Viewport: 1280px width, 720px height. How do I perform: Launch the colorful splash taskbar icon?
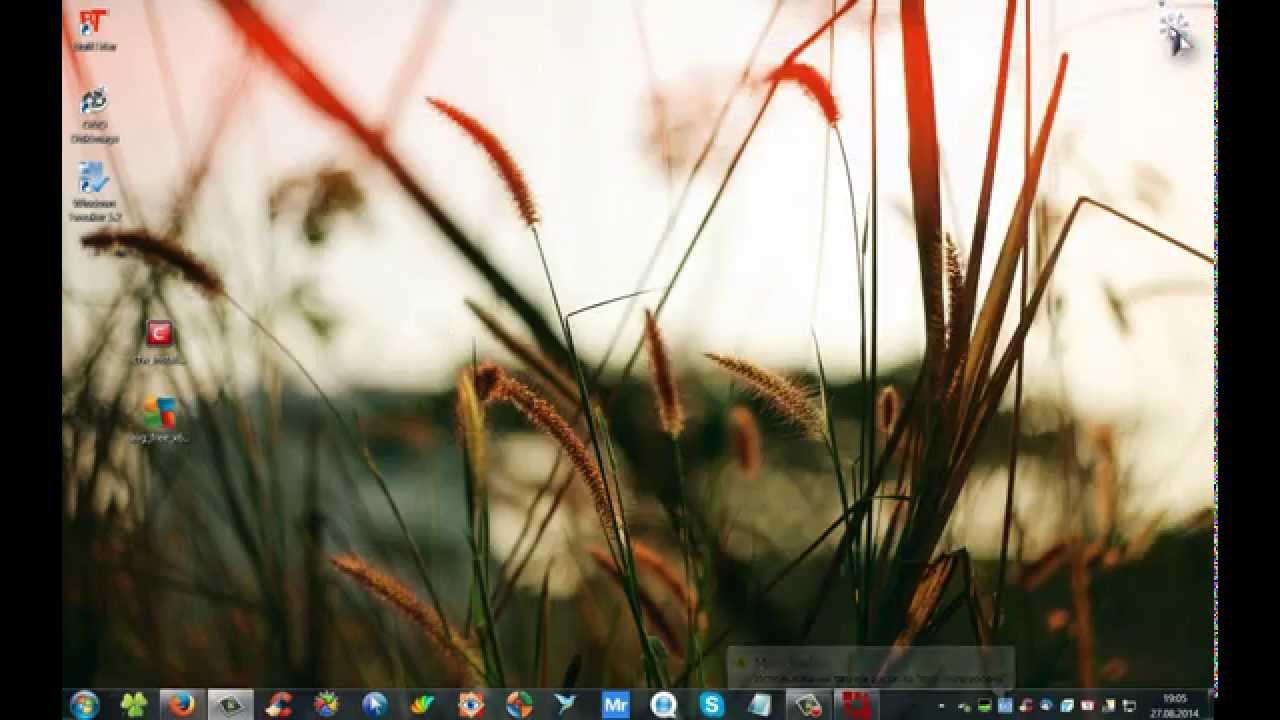[x=326, y=705]
